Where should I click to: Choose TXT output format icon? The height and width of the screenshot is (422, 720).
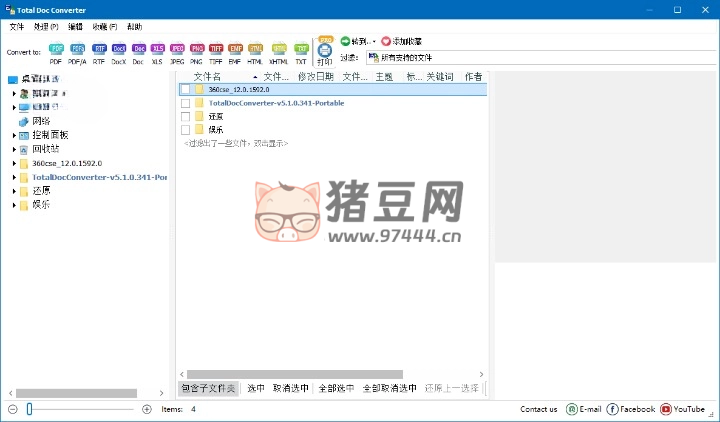(301, 50)
